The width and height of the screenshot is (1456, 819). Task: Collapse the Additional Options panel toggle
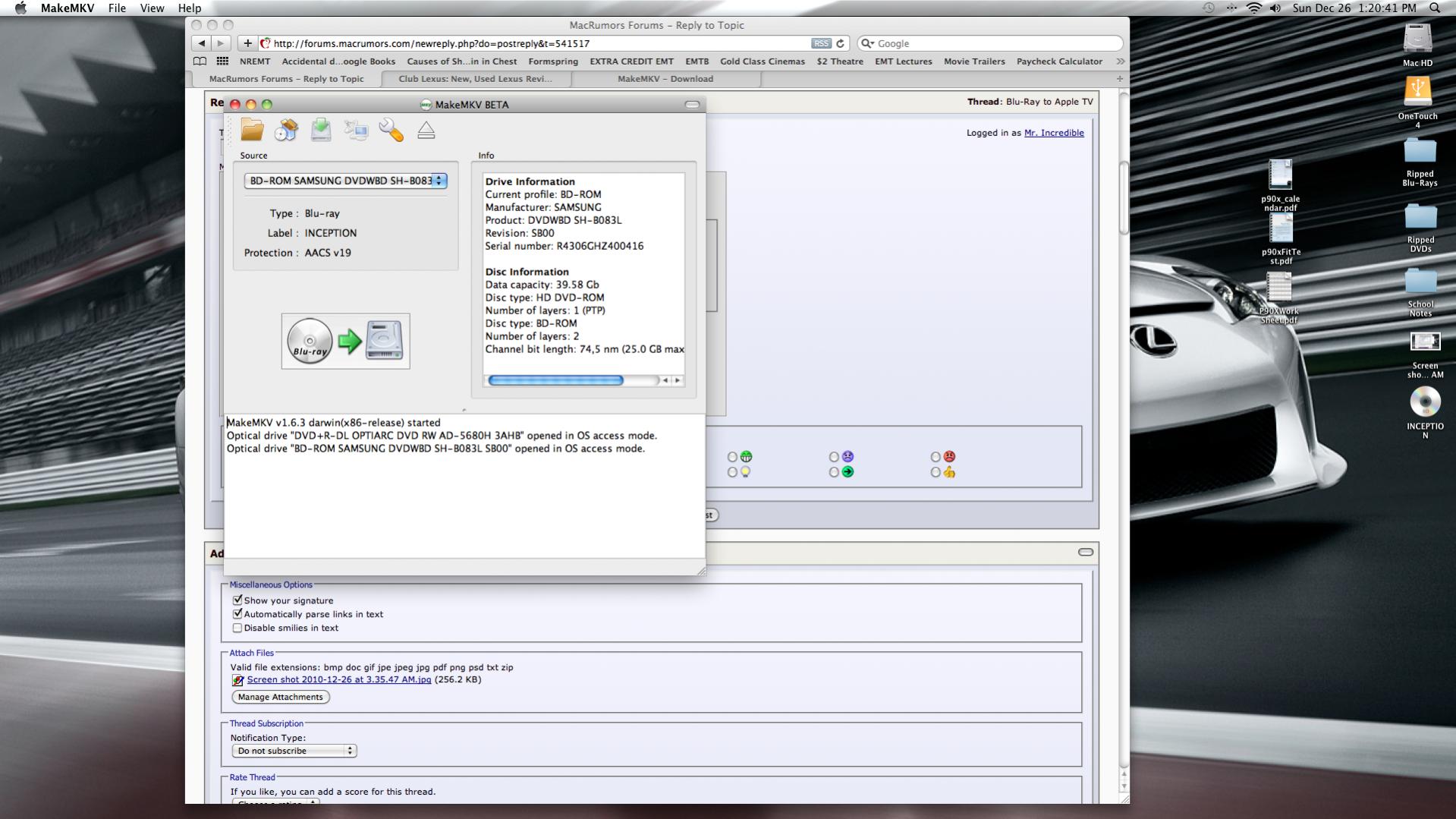pyautogui.click(x=1086, y=552)
